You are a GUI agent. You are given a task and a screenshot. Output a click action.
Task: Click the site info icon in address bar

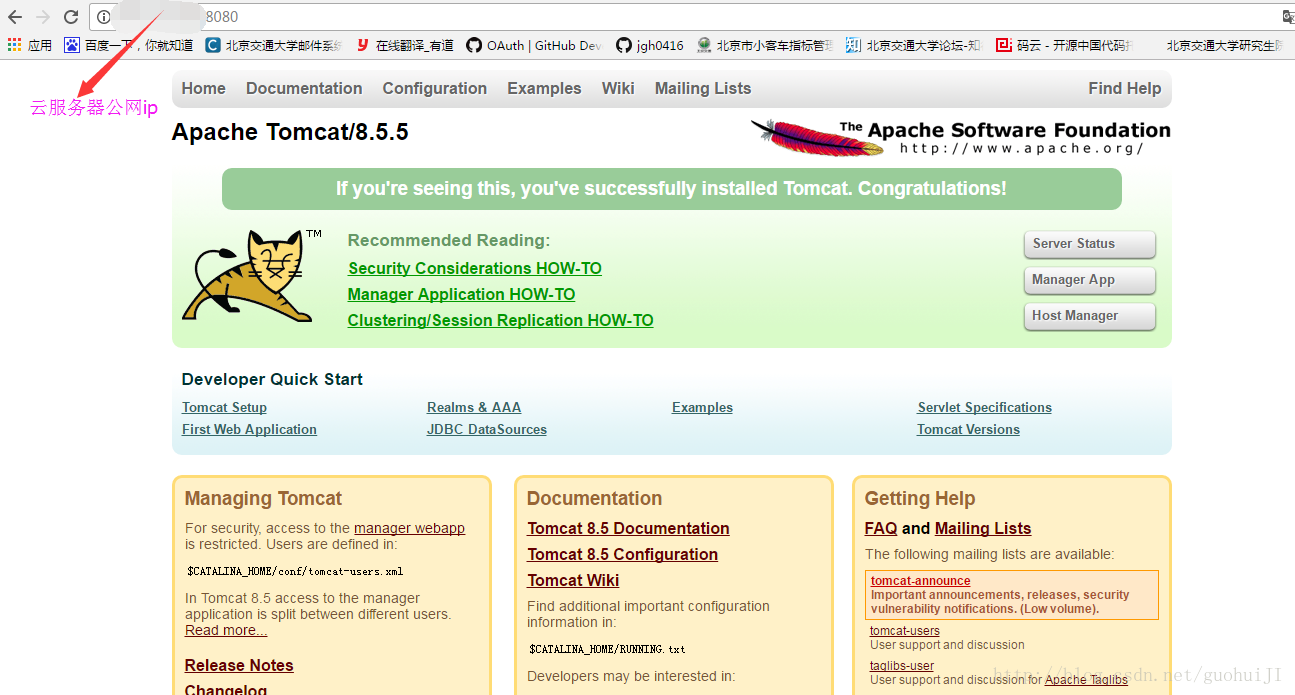coord(103,17)
